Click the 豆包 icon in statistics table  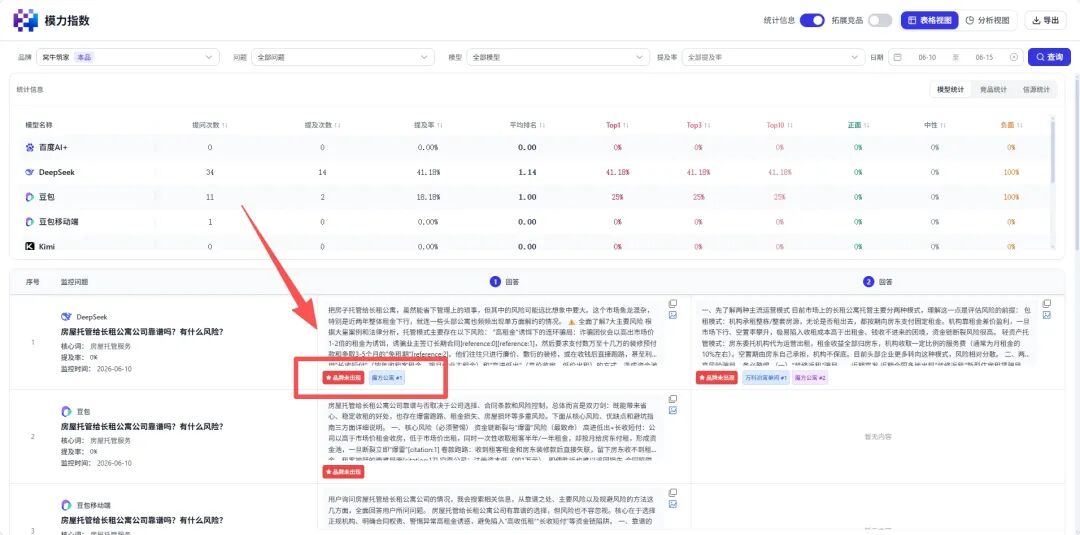coord(30,197)
